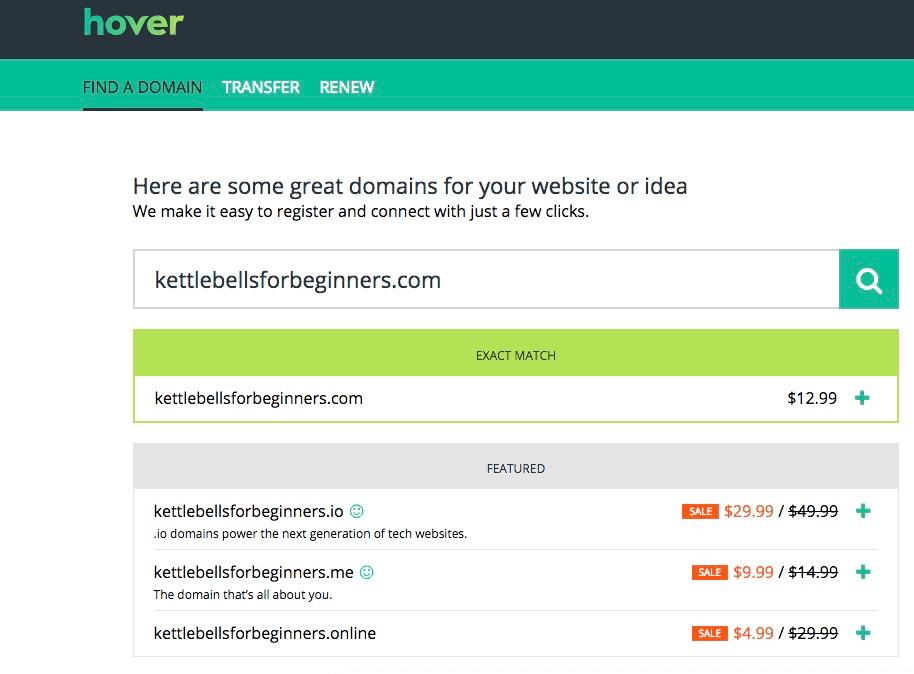Click the crossed-out $14.99 price
Image resolution: width=914 pixels, height=674 pixels.
[813, 572]
